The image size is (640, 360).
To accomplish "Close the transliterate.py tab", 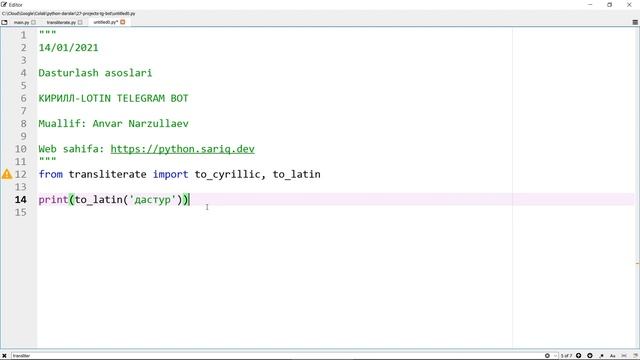I will 80,22.
